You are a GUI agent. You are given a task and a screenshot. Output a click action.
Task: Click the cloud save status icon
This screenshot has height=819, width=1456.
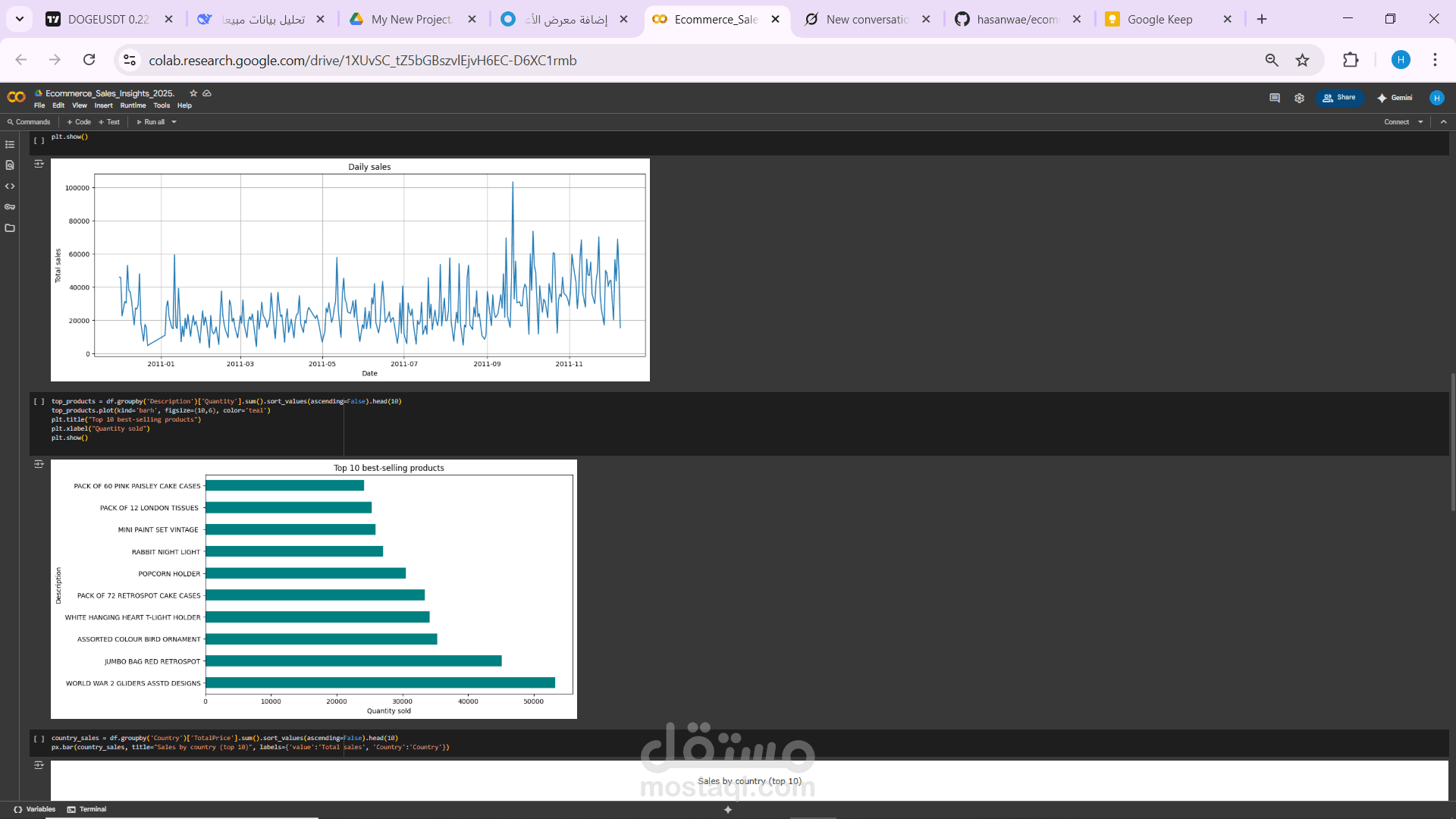[207, 93]
